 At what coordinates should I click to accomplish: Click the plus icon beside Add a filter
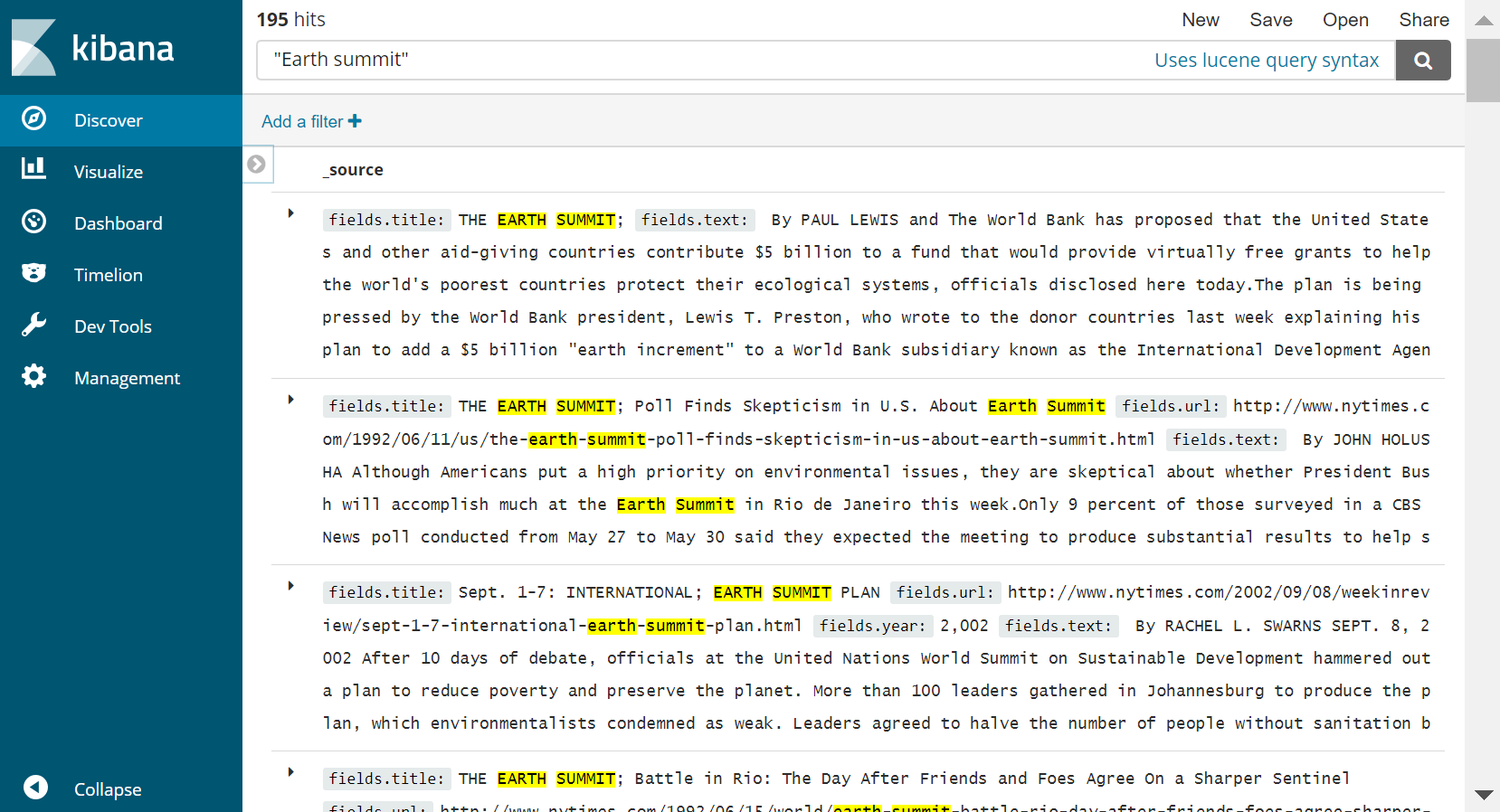tap(355, 121)
